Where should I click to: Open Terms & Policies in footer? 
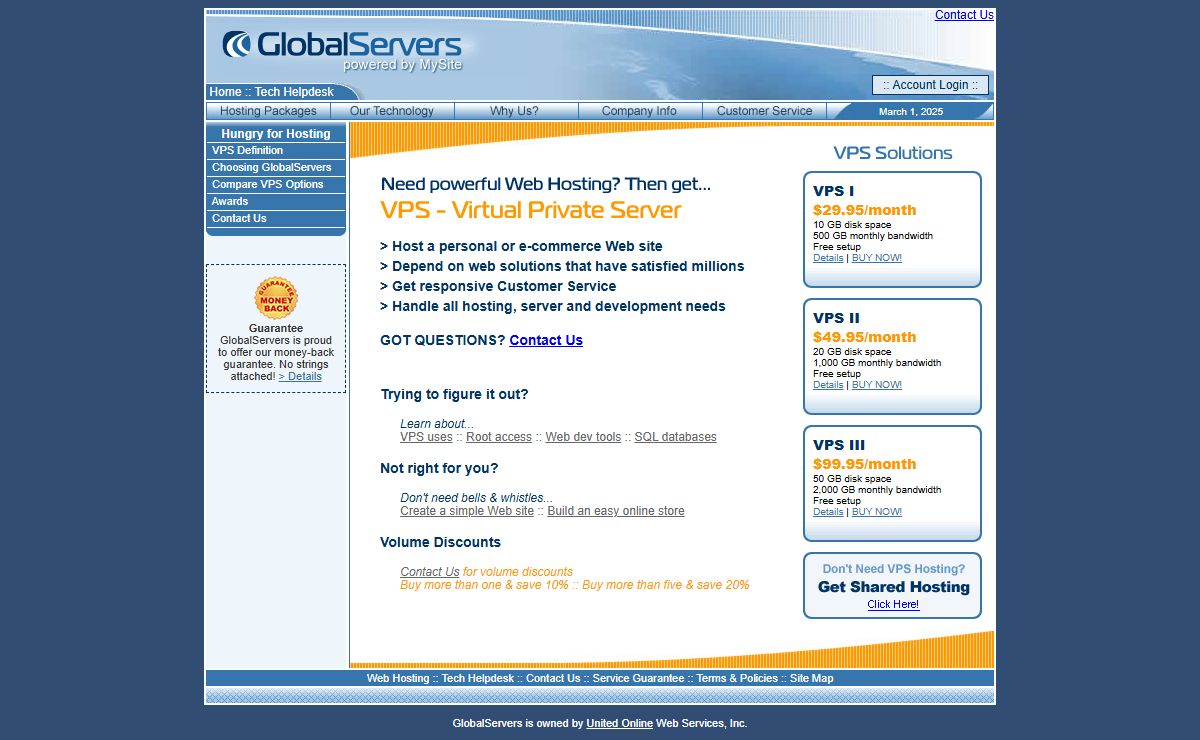[x=737, y=678]
